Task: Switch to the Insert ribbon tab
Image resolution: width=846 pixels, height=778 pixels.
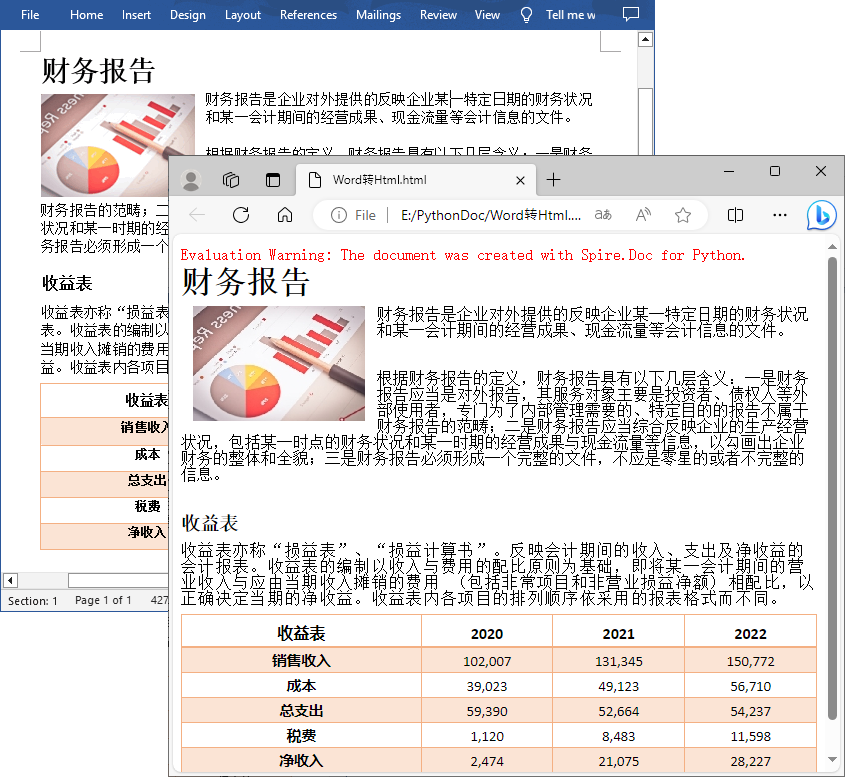Action: (x=136, y=15)
